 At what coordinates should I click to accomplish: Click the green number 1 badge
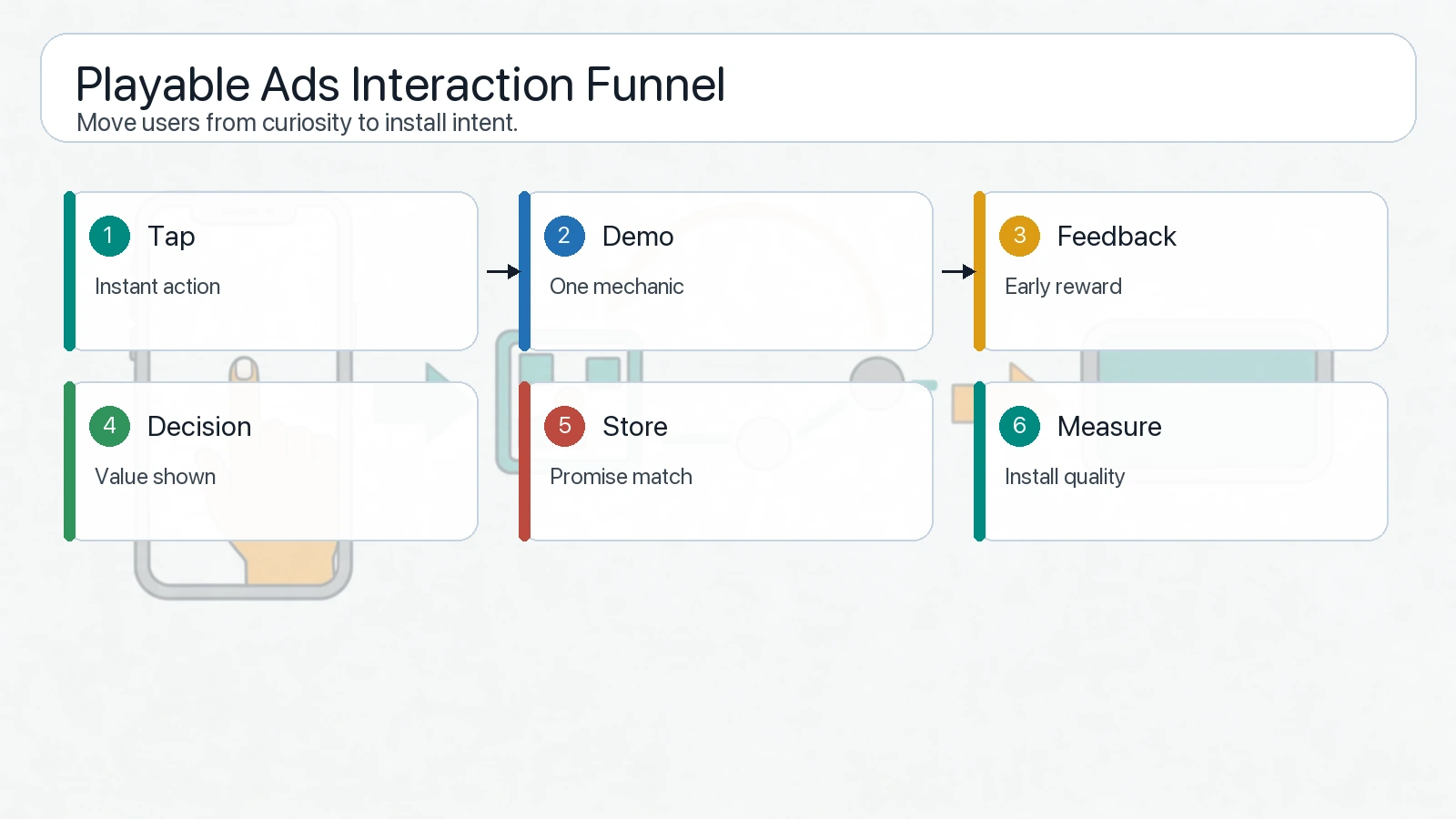click(109, 237)
